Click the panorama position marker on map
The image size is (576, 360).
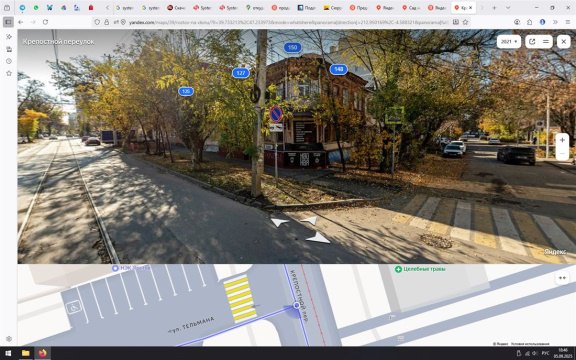click(x=296, y=306)
